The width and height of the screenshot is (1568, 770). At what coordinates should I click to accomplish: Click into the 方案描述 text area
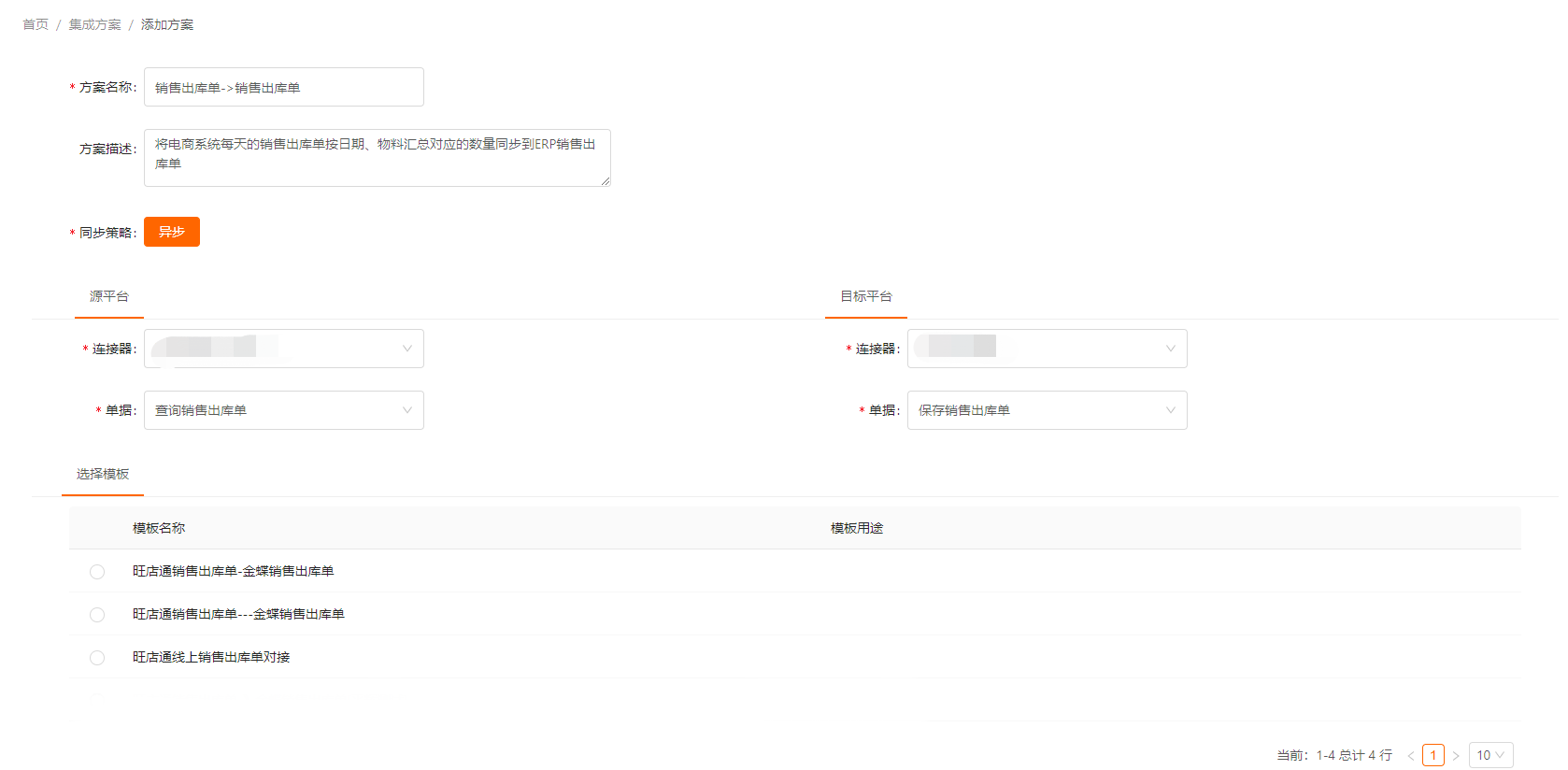tap(377, 157)
